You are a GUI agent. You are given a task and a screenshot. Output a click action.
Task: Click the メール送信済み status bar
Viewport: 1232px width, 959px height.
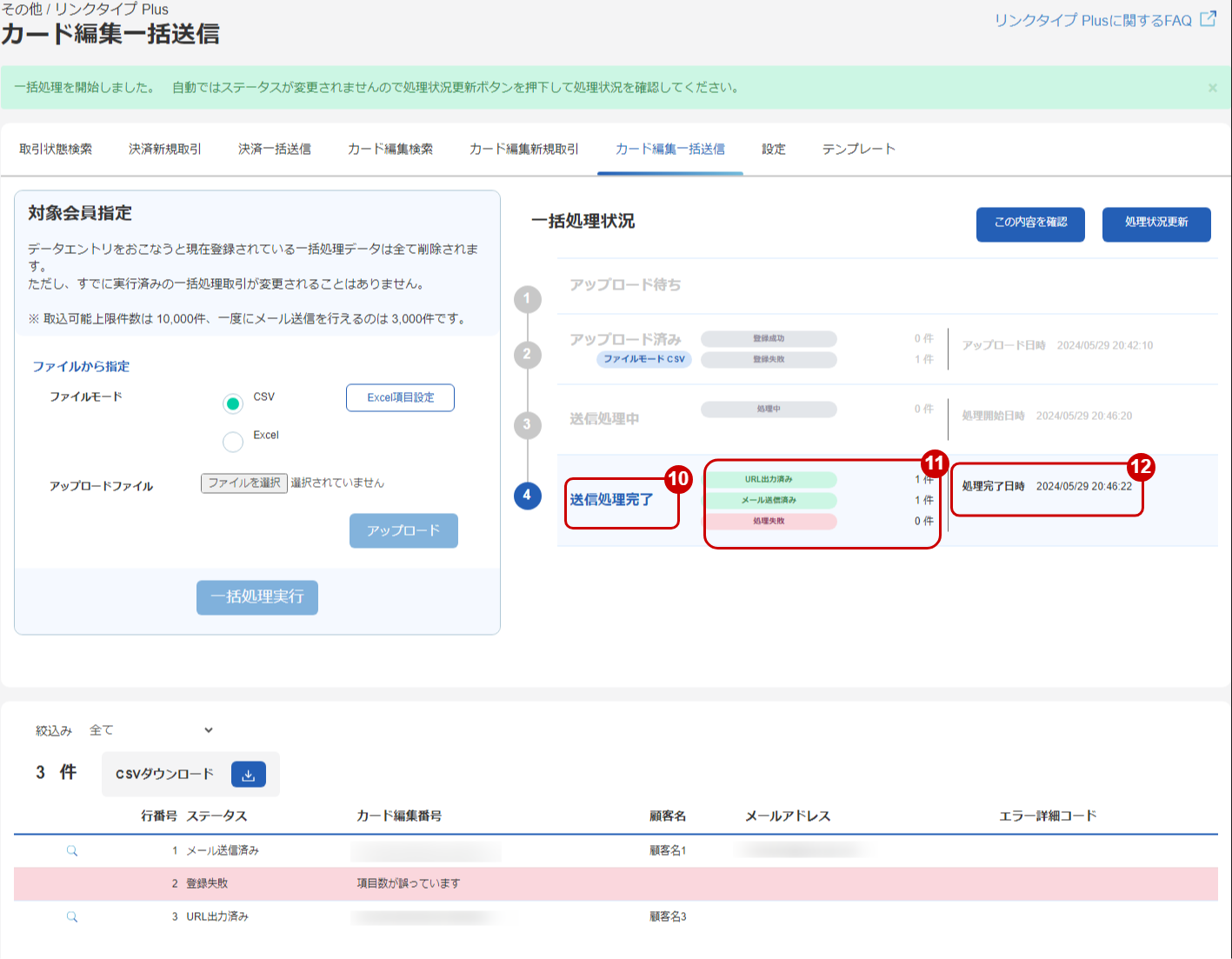[x=769, y=500]
